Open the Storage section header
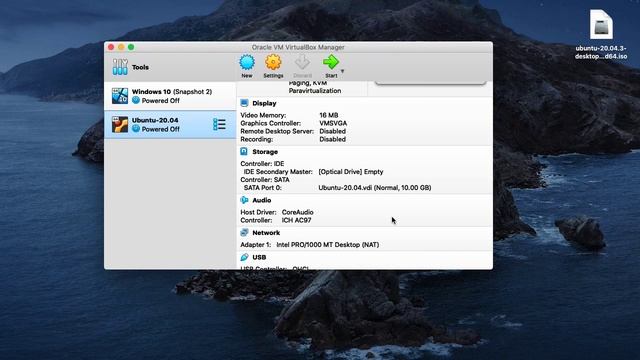640x360 pixels. click(265, 152)
